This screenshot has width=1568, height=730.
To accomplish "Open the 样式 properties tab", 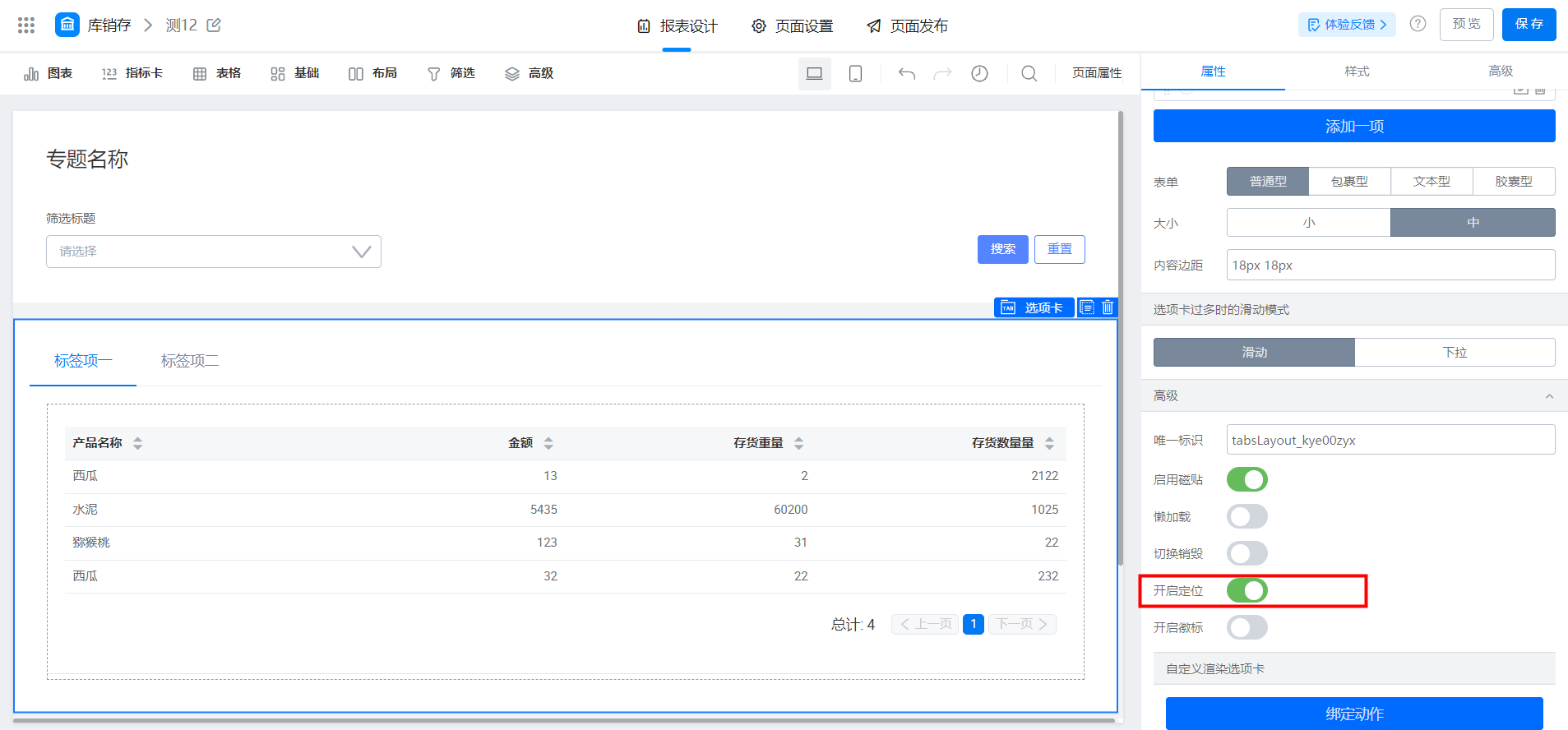I will (x=1357, y=72).
